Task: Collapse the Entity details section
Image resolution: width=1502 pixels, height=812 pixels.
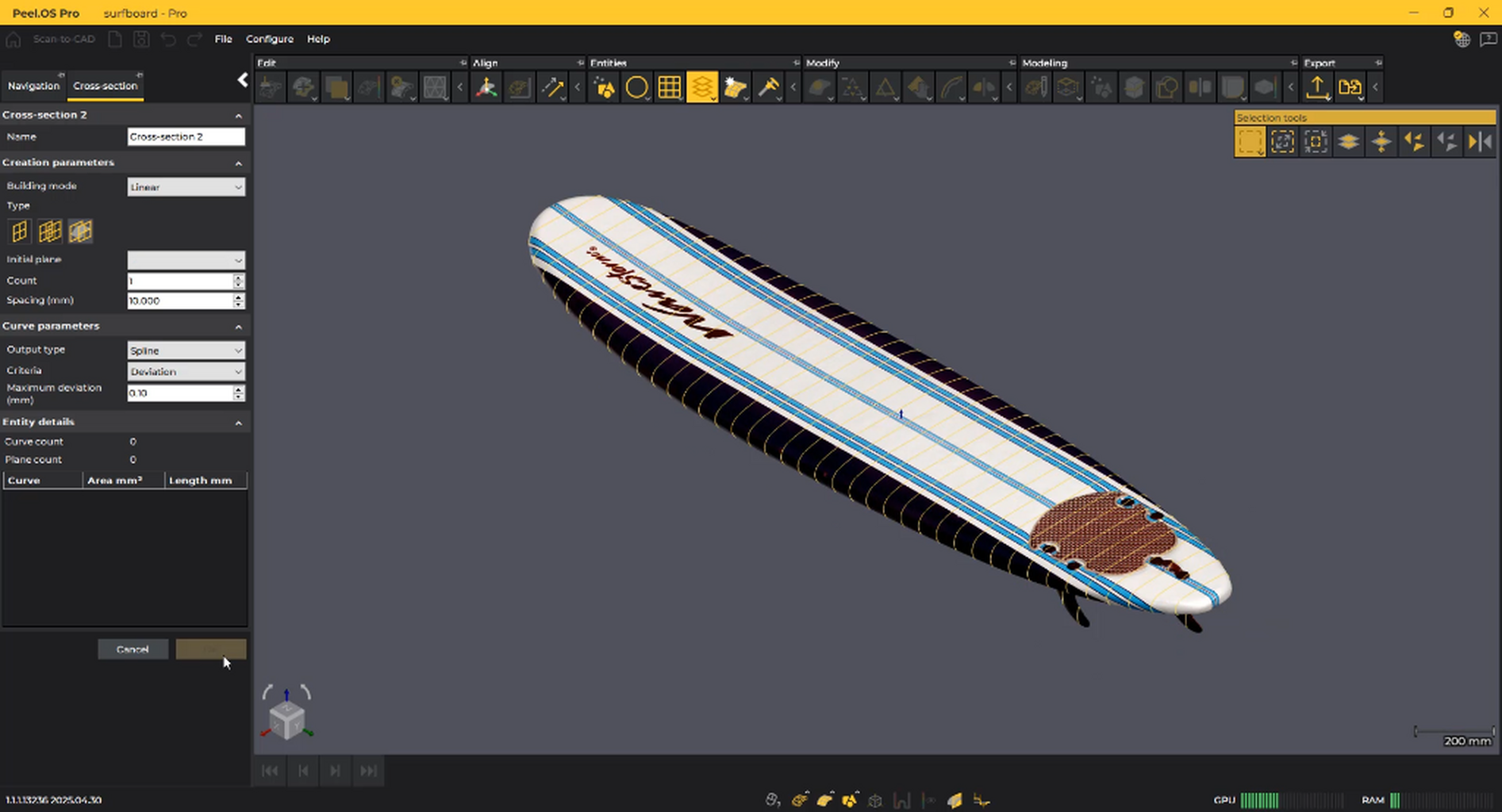Action: [x=238, y=423]
